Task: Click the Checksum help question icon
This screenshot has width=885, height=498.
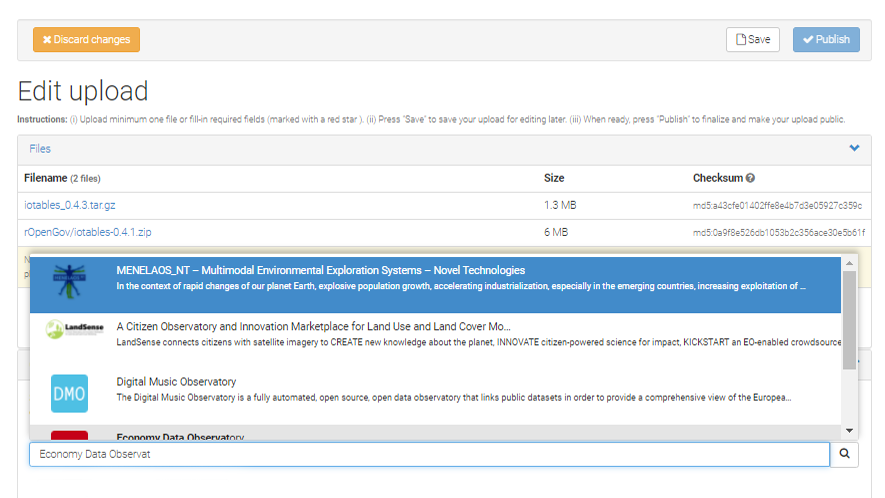Action: tap(750, 178)
